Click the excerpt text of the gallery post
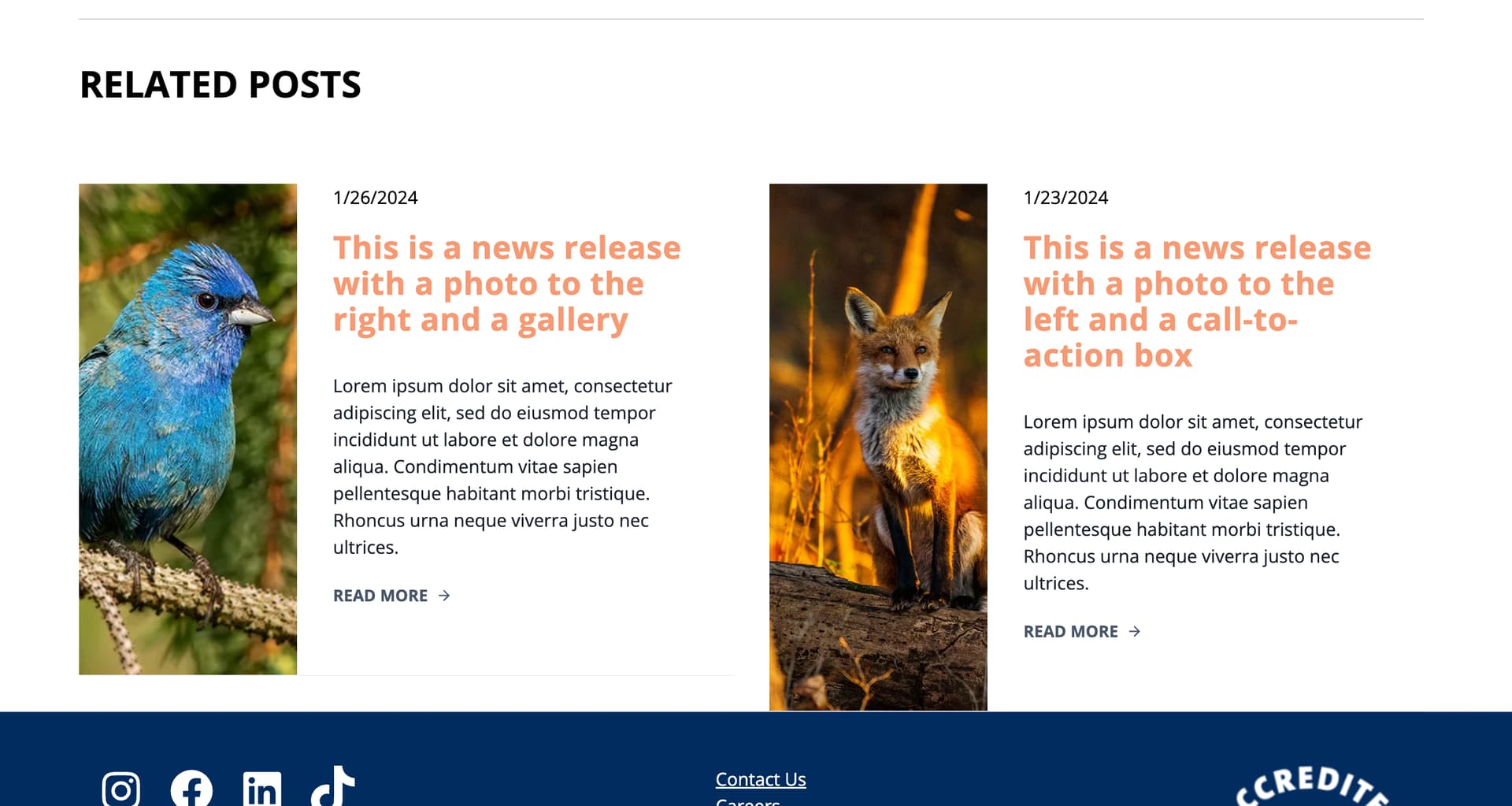The image size is (1512, 806). pos(502,466)
